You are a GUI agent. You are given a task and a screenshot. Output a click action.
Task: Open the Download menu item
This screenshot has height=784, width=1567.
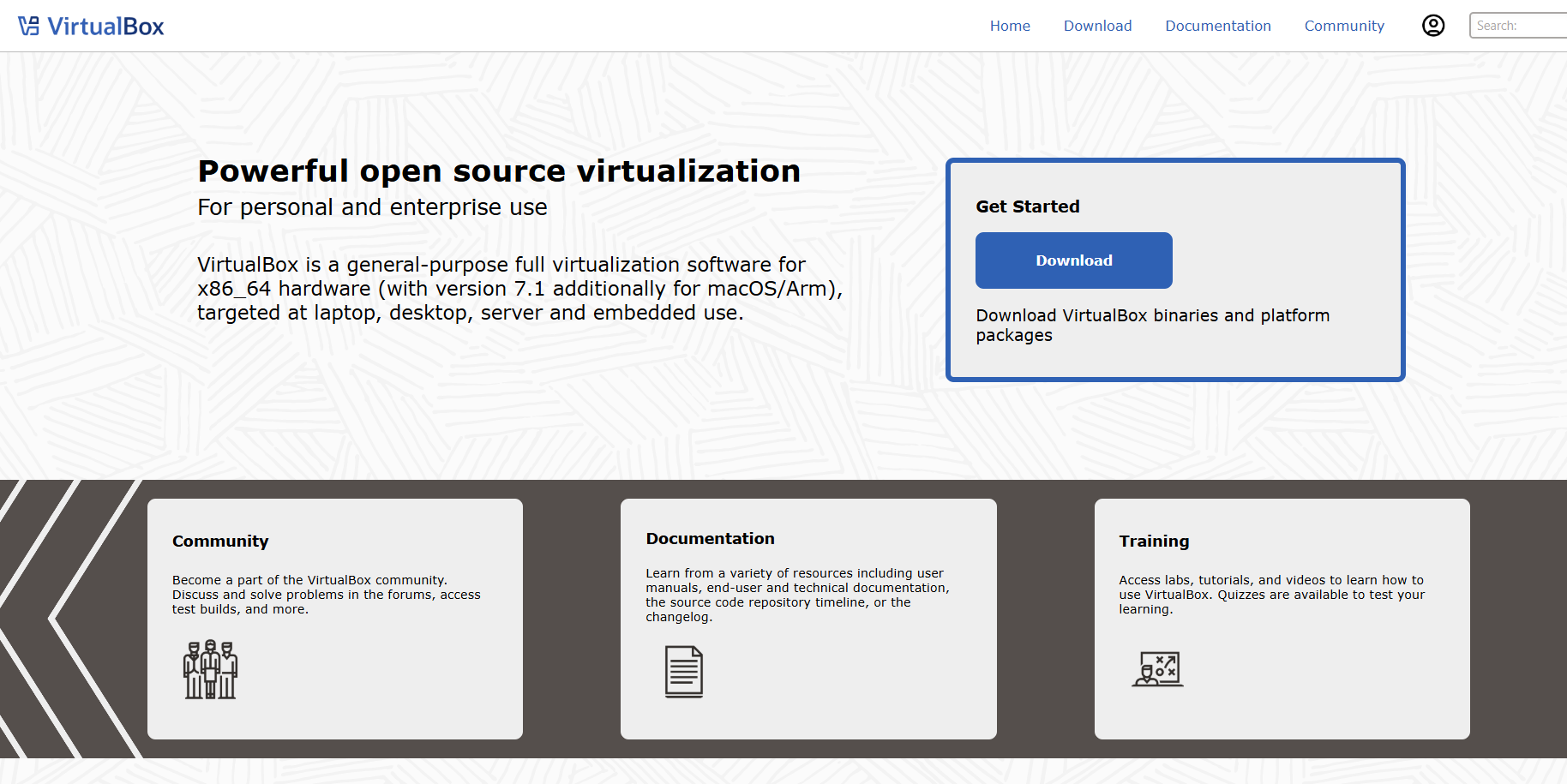(x=1097, y=26)
